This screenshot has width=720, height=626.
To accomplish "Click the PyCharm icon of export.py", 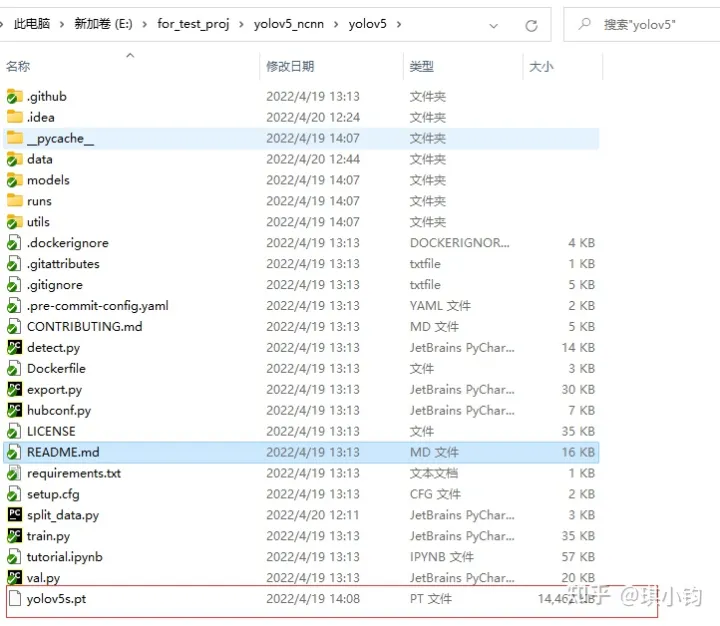I will pyautogui.click(x=15, y=389).
